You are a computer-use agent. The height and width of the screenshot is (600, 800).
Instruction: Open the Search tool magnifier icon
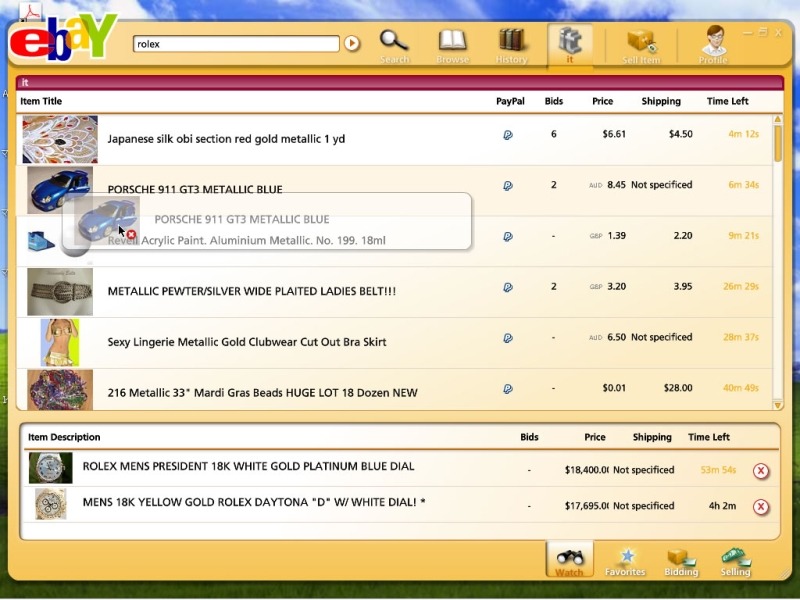[x=394, y=45]
